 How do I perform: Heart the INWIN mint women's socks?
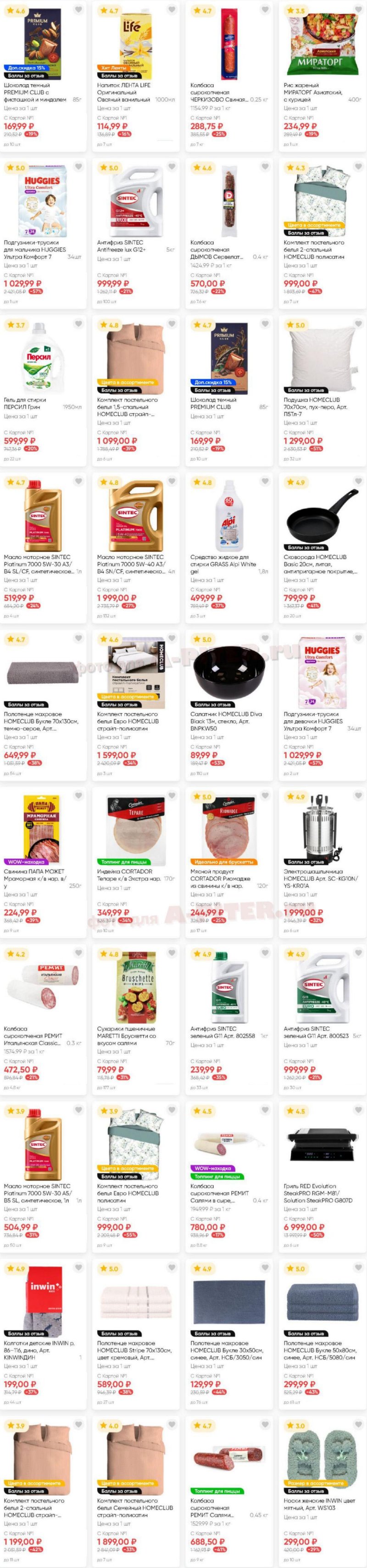pyautogui.click(x=358, y=1425)
